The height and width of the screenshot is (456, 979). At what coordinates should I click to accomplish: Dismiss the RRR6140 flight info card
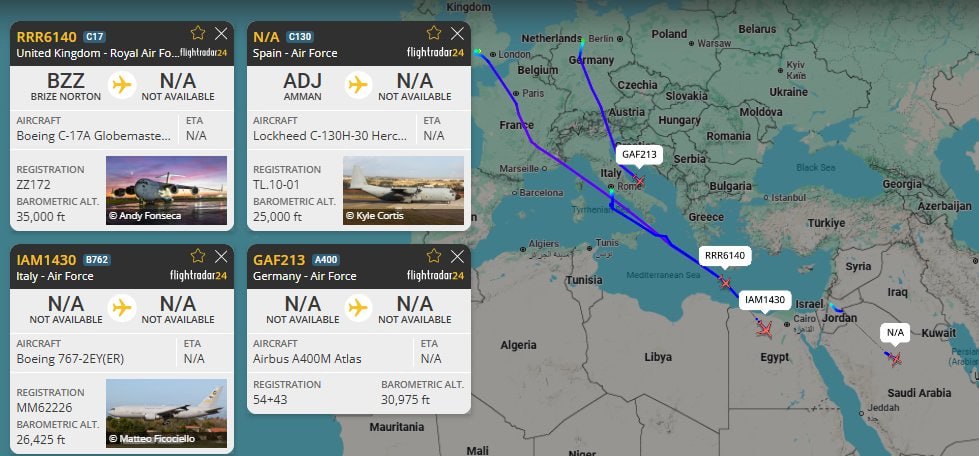[221, 33]
